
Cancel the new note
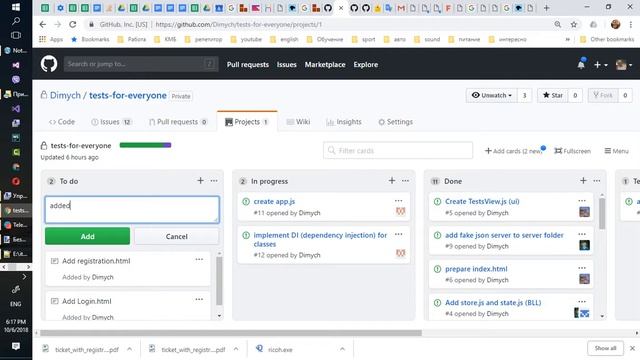tap(177, 236)
